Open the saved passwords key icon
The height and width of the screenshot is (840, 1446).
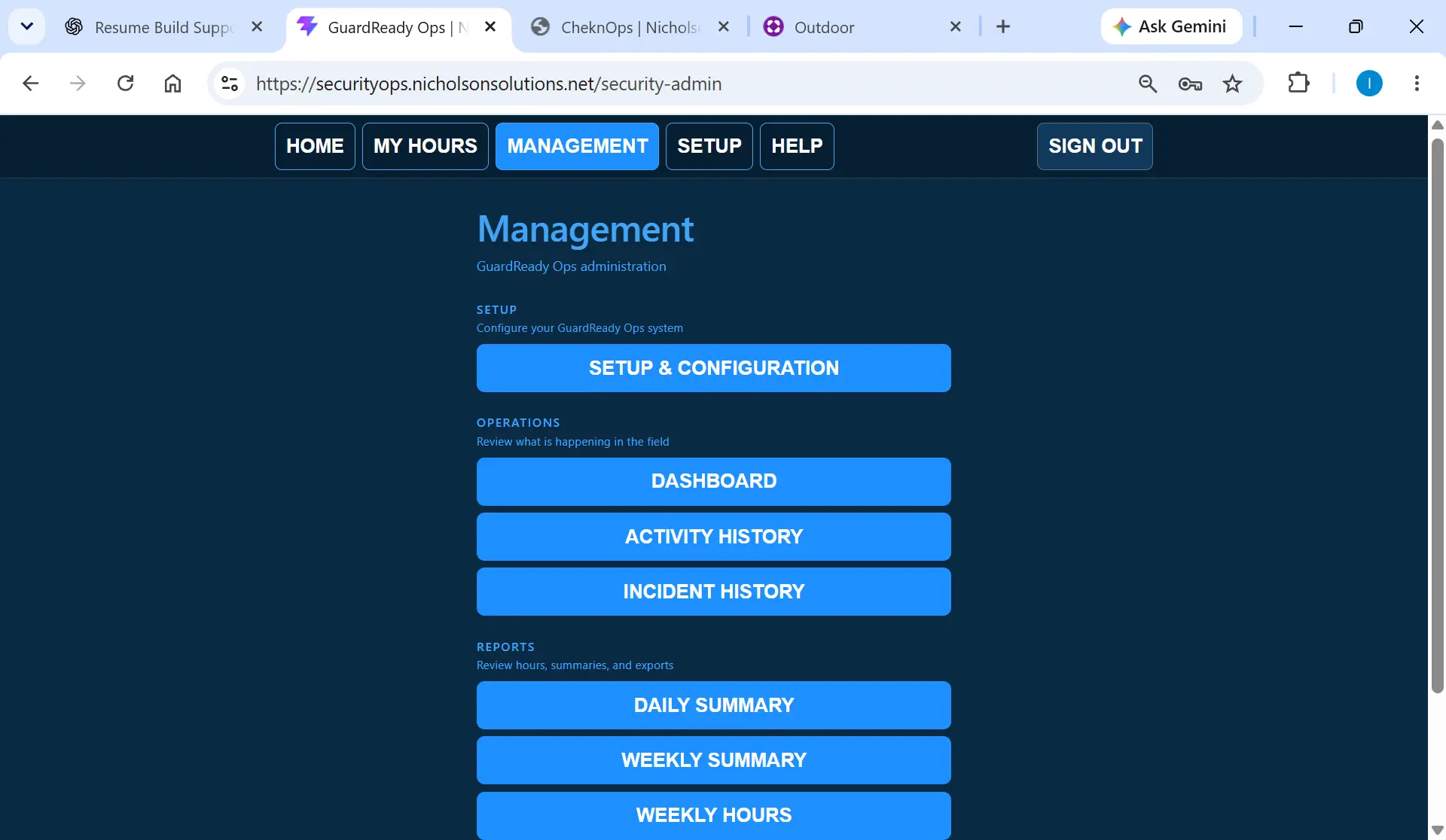pyautogui.click(x=1190, y=84)
